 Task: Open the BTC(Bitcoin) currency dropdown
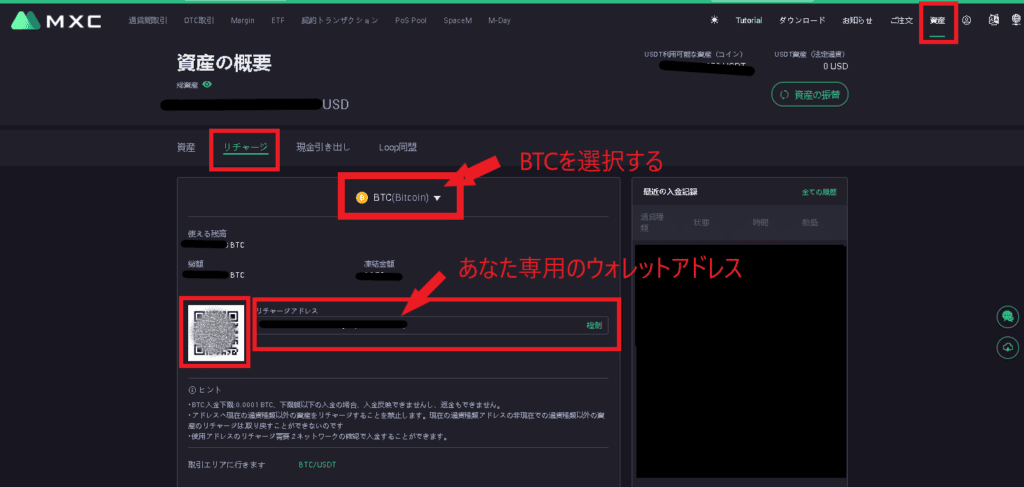tap(398, 197)
